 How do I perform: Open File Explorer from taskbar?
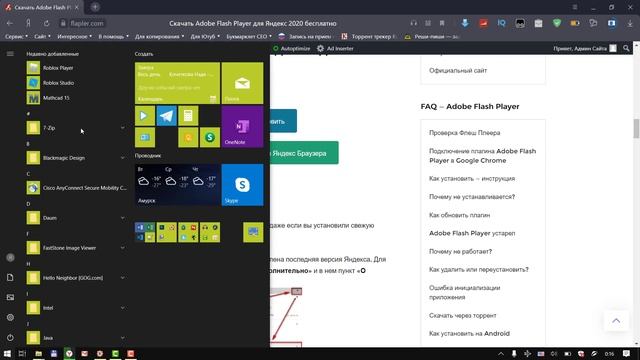[38, 353]
